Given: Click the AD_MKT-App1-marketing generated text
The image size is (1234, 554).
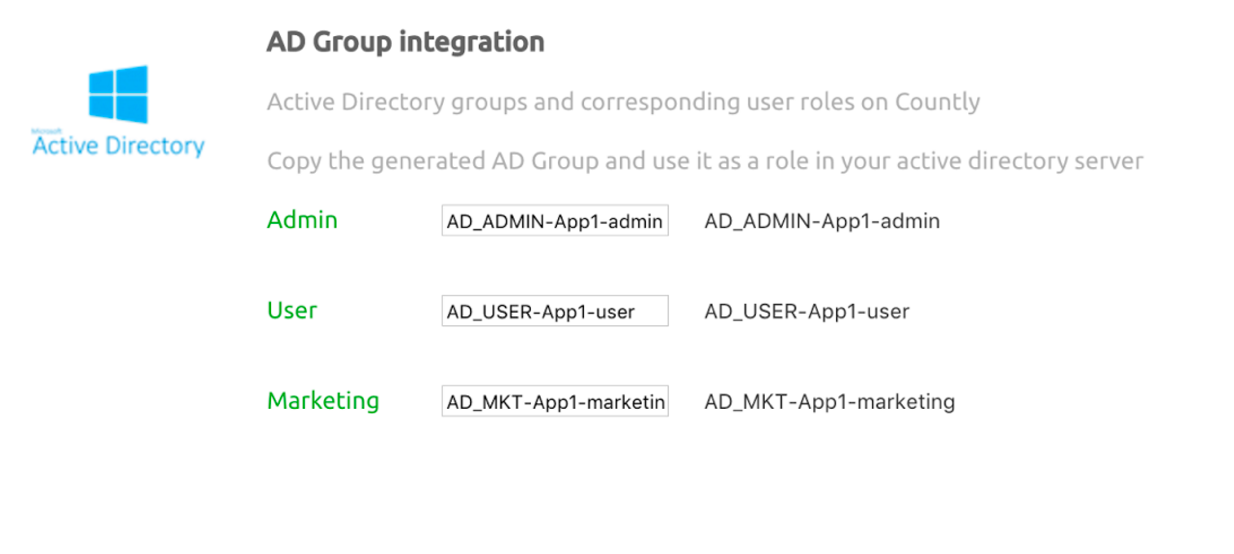Looking at the screenshot, I should point(830,402).
